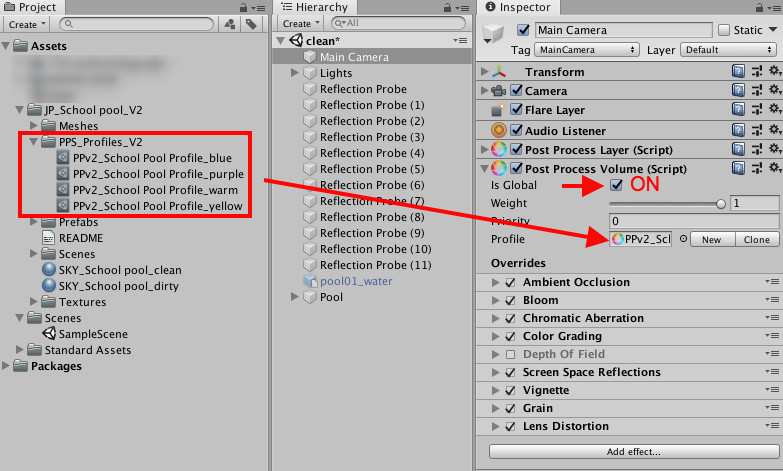Disable Flare Layer component checkbox
Viewport: 783px width, 471px height.
(x=516, y=109)
